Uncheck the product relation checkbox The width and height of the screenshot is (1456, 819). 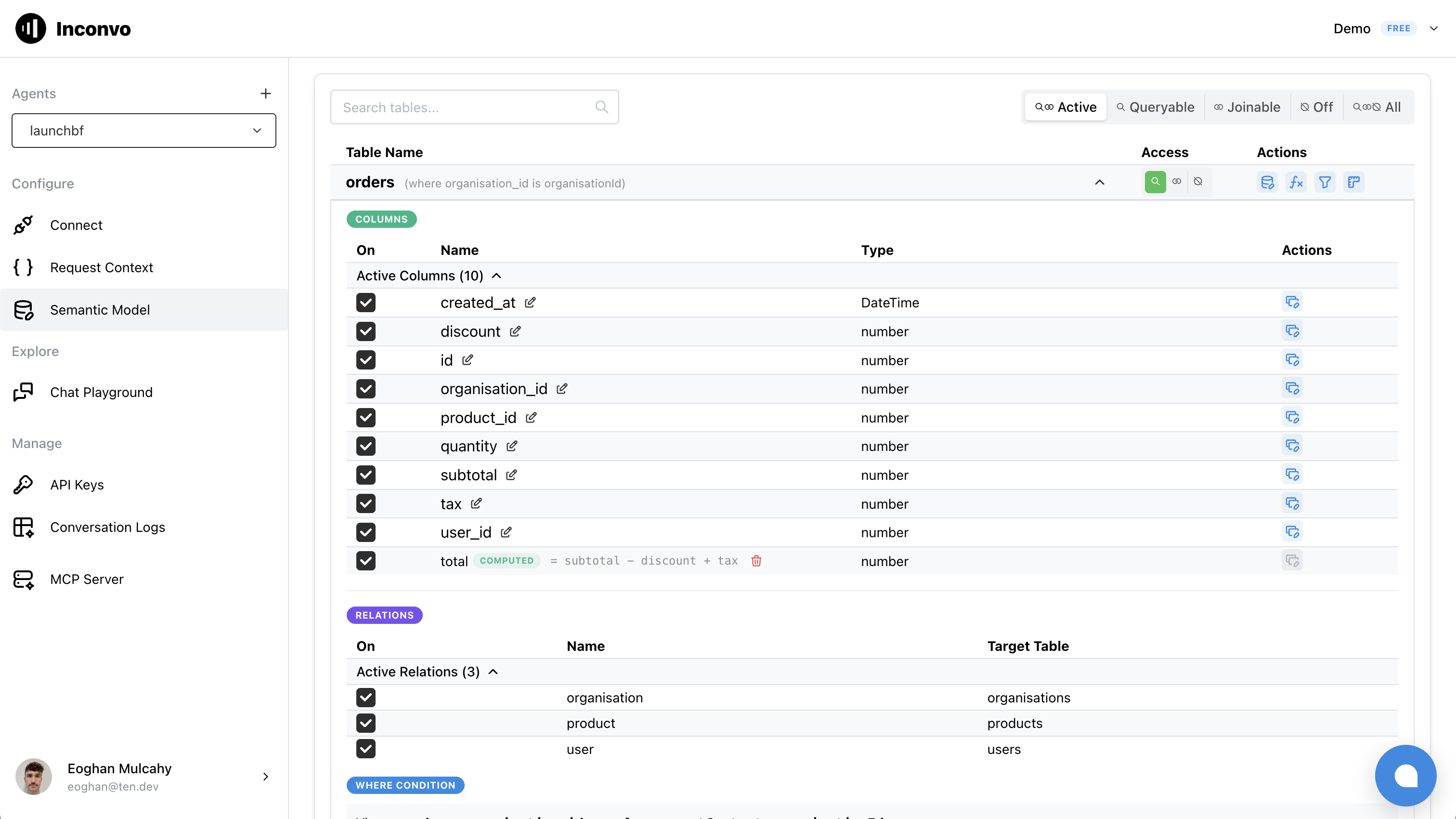(366, 723)
